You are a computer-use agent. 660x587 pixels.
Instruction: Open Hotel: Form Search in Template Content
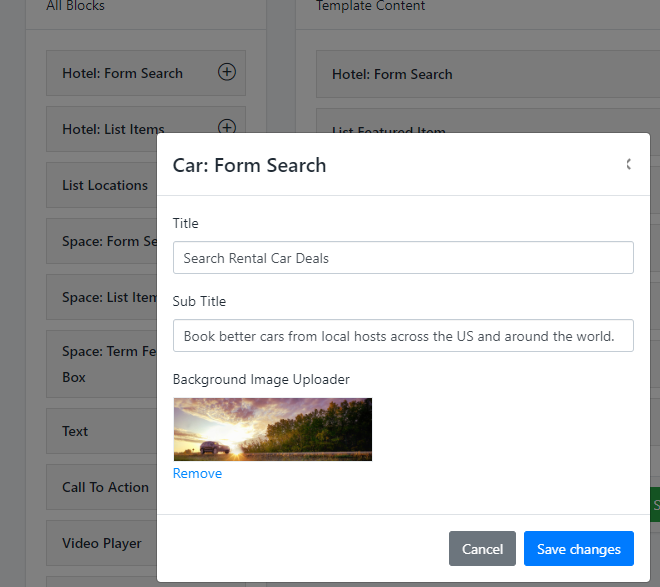[x=392, y=74]
